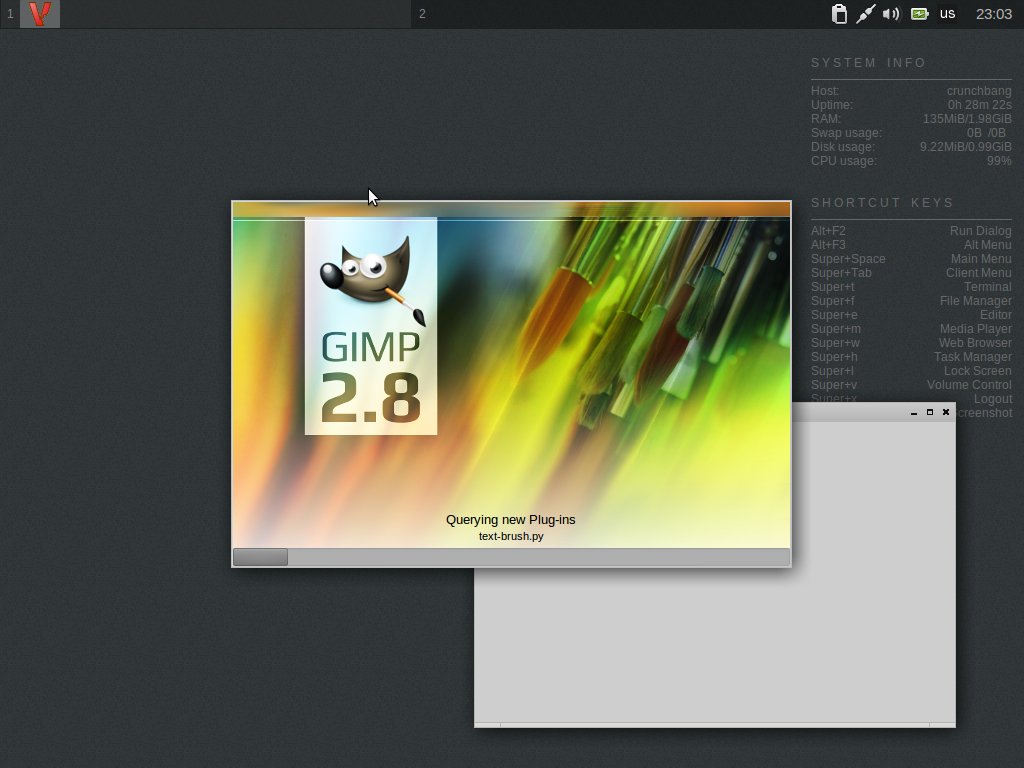Click the 'Client Menu' shortcut entry
This screenshot has height=768, width=1024.
pos(978,273)
